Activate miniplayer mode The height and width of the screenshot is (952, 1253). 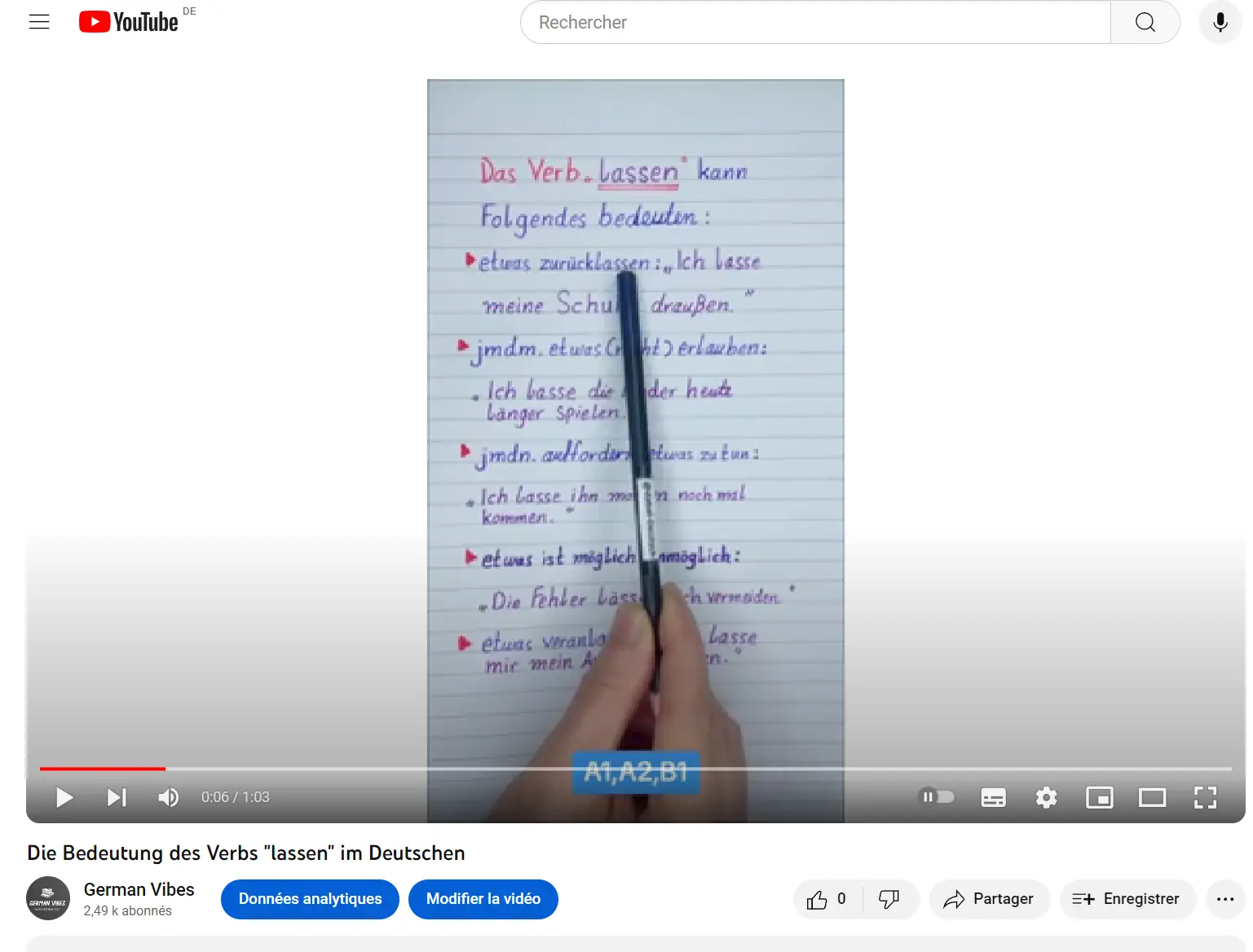(x=1099, y=797)
